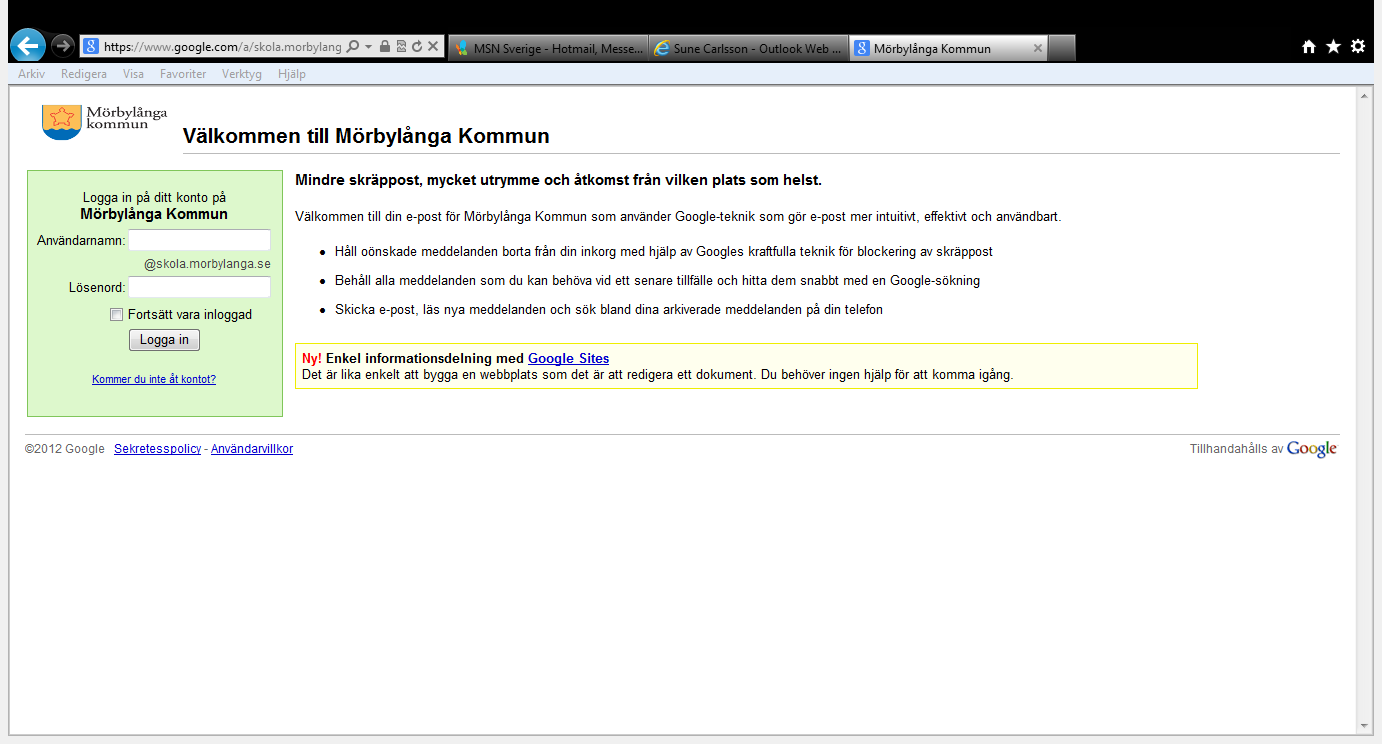Screen dimensions: 1382x744
Task: Open the Tools gear icon
Action: [x=1358, y=46]
